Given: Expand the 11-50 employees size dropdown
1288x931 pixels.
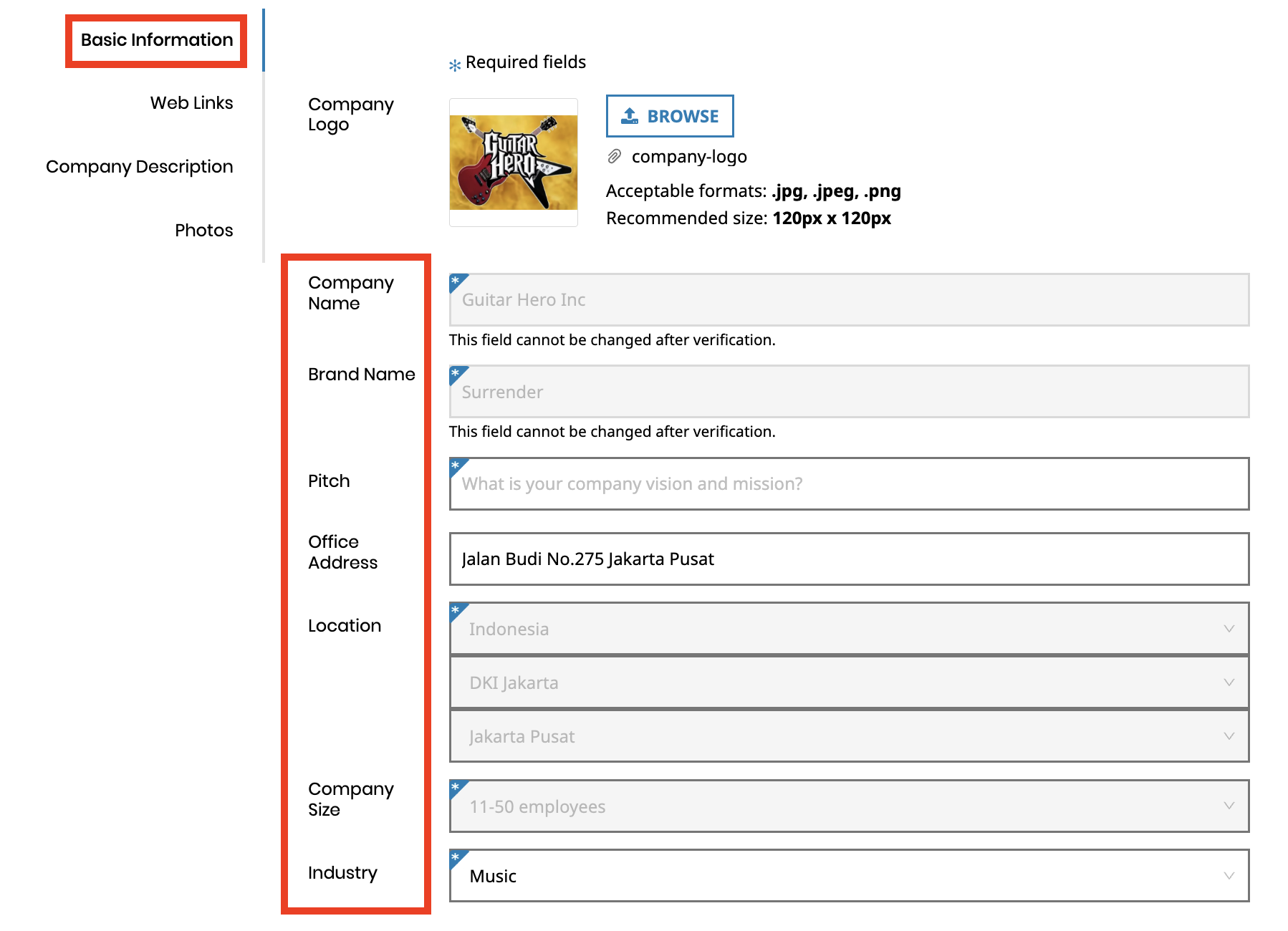Looking at the screenshot, I should (x=849, y=806).
